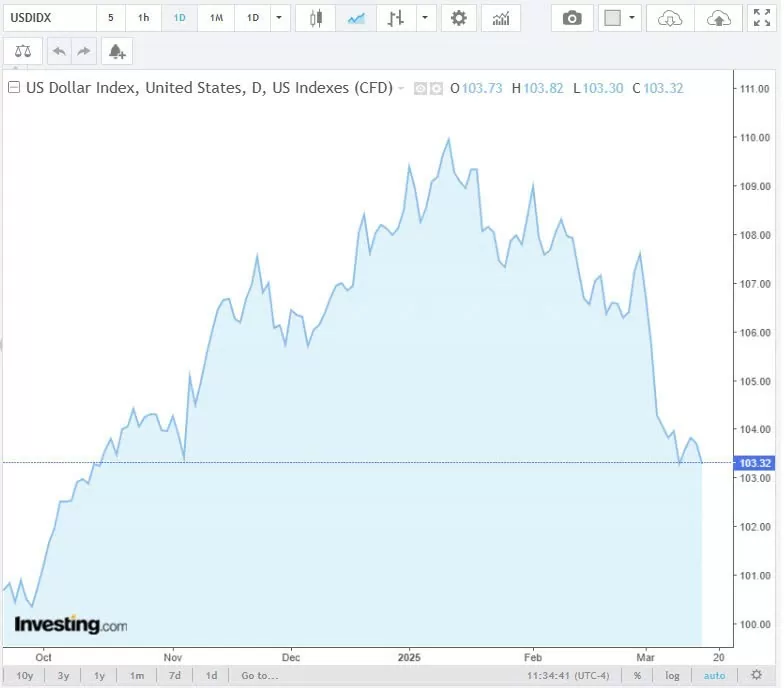Take a chart snapshot with camera icon
784x688 pixels.
(572, 18)
